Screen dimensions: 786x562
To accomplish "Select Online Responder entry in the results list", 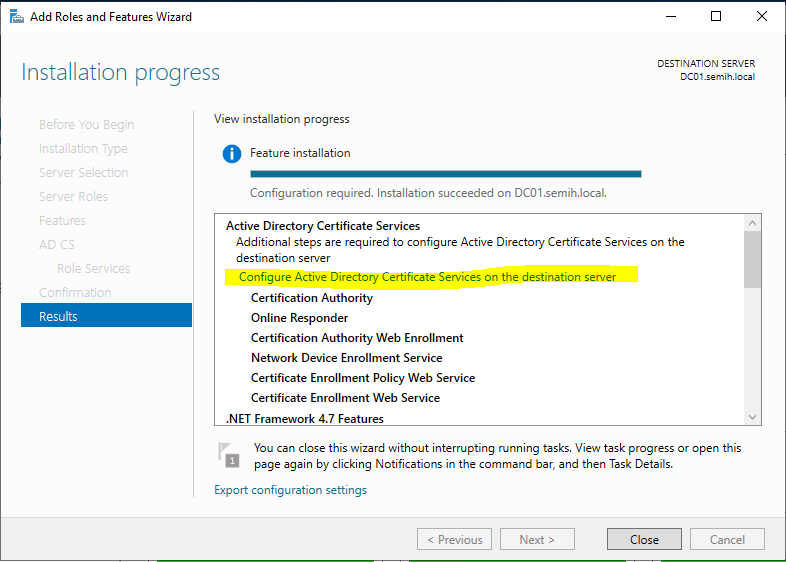I will click(x=299, y=318).
